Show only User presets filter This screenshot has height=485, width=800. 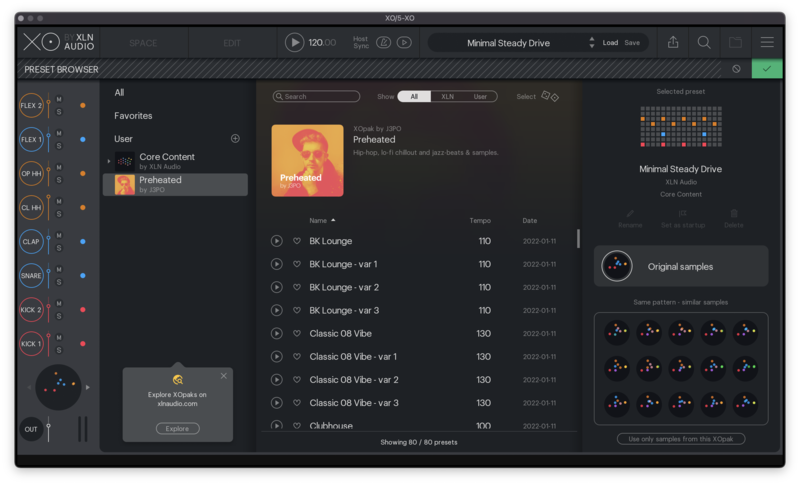(x=480, y=96)
